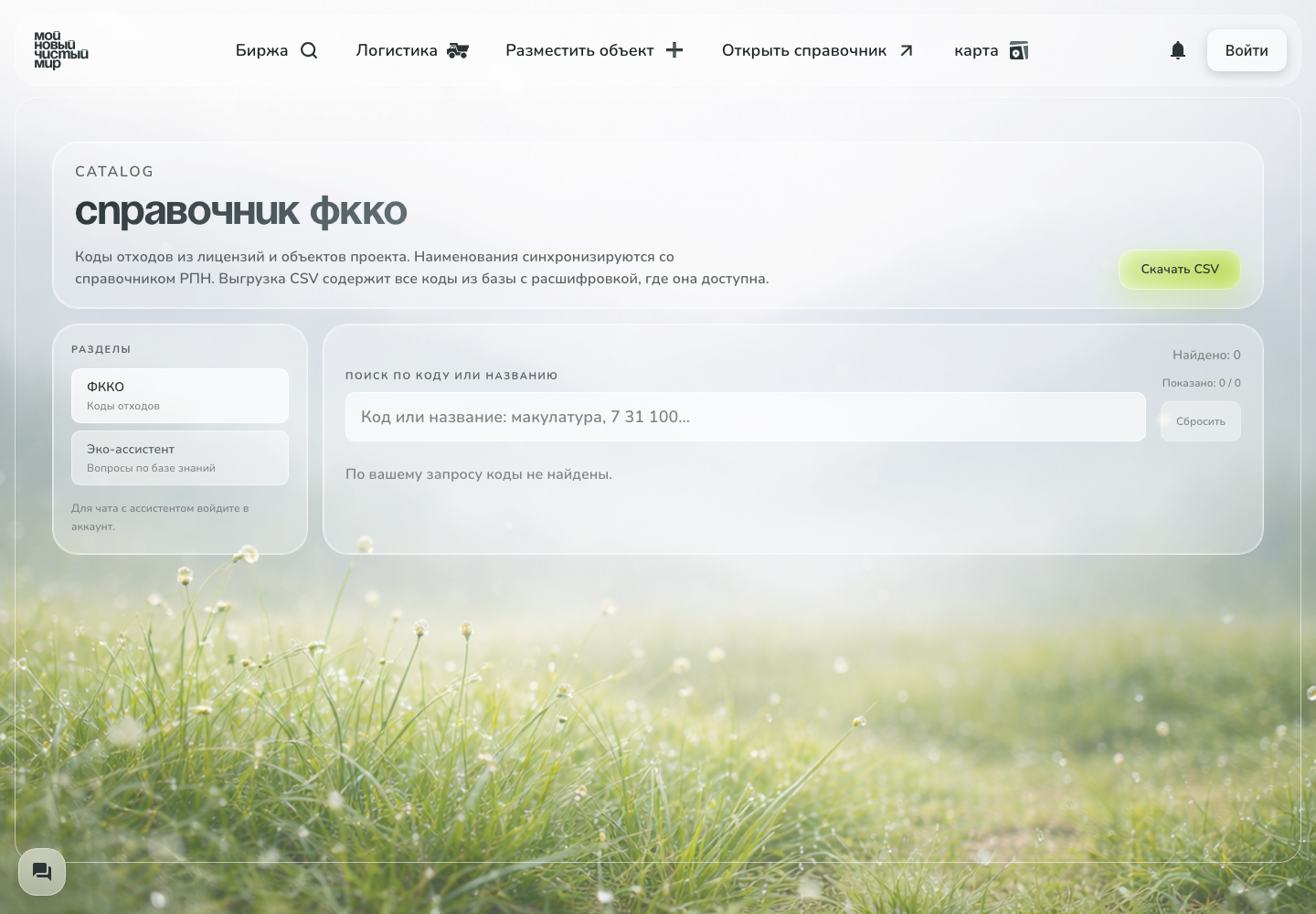Click 'ПОИСК ПО КОДУ ИЛИ НАЗВАНИЮ' label

point(451,376)
